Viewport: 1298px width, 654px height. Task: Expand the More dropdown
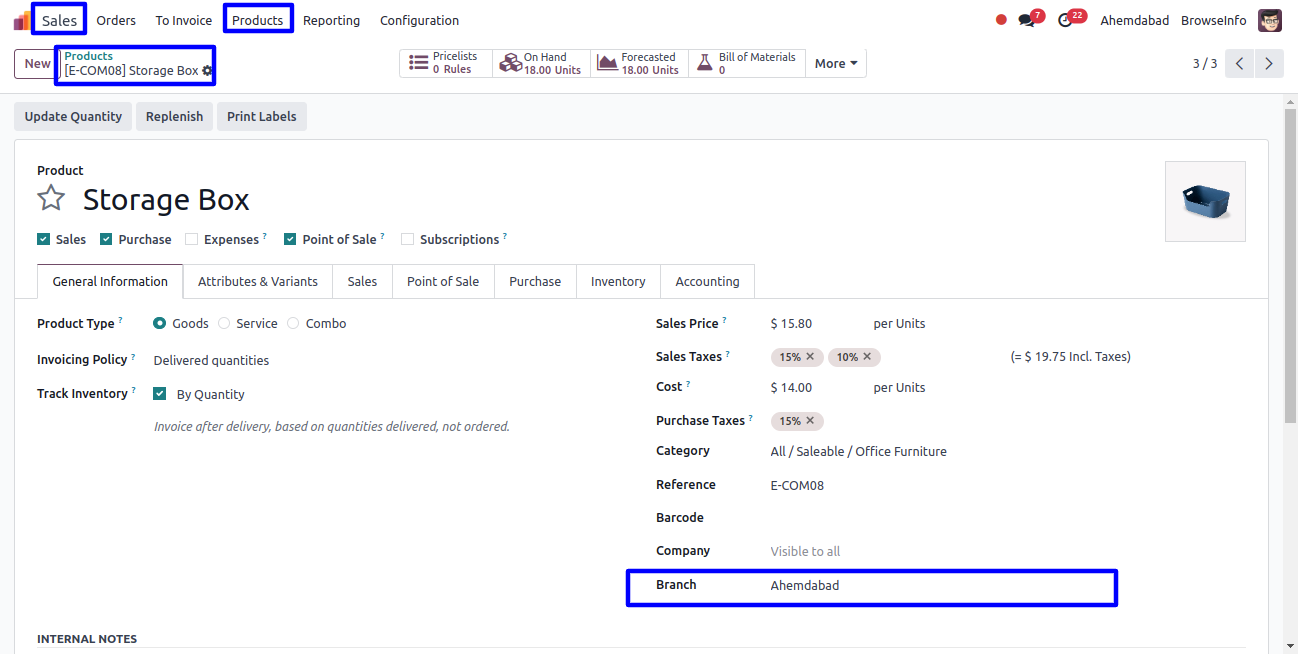click(835, 64)
